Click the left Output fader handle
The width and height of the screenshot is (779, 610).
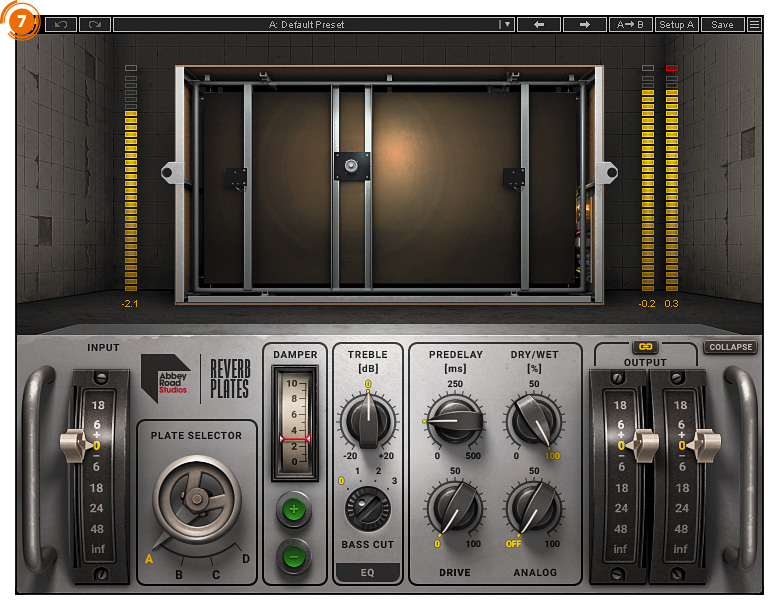click(x=643, y=445)
